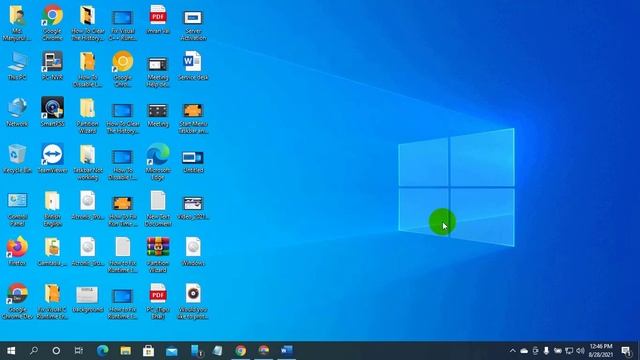Launch Microsoft Edge from the taskbar
Screen dimensions: 640x360
[102, 351]
